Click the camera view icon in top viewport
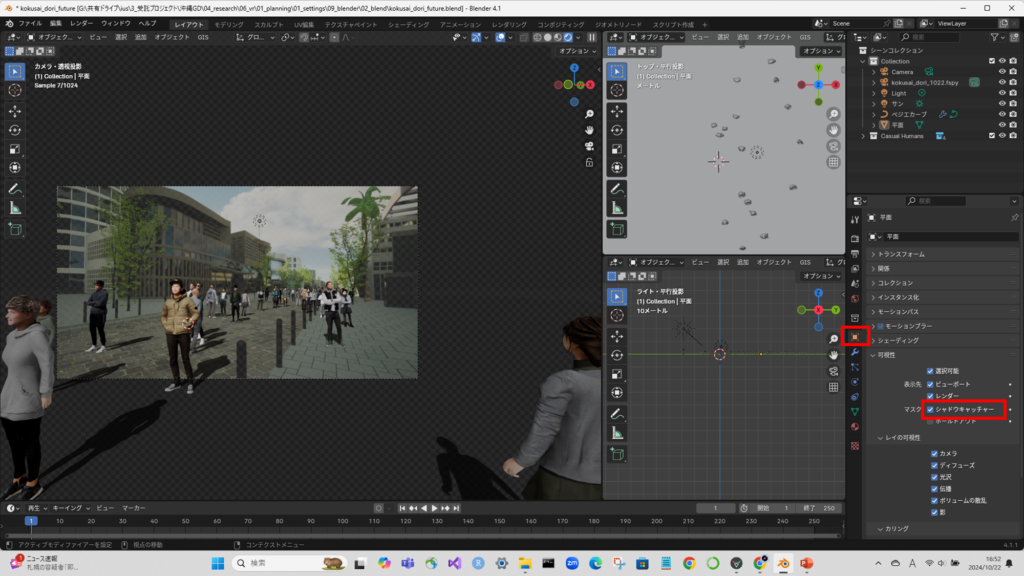Image resolution: width=1024 pixels, height=576 pixels. 833,147
